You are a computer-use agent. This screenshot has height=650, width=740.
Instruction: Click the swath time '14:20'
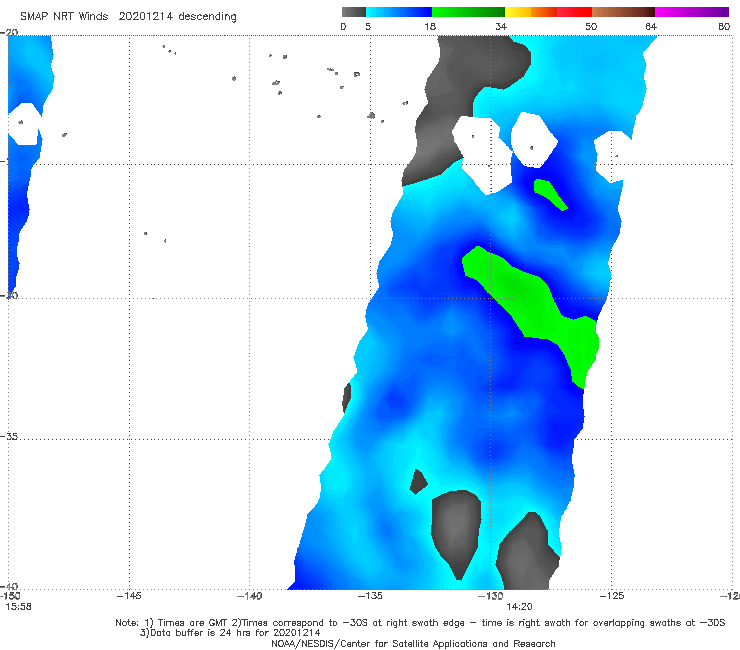pos(519,607)
